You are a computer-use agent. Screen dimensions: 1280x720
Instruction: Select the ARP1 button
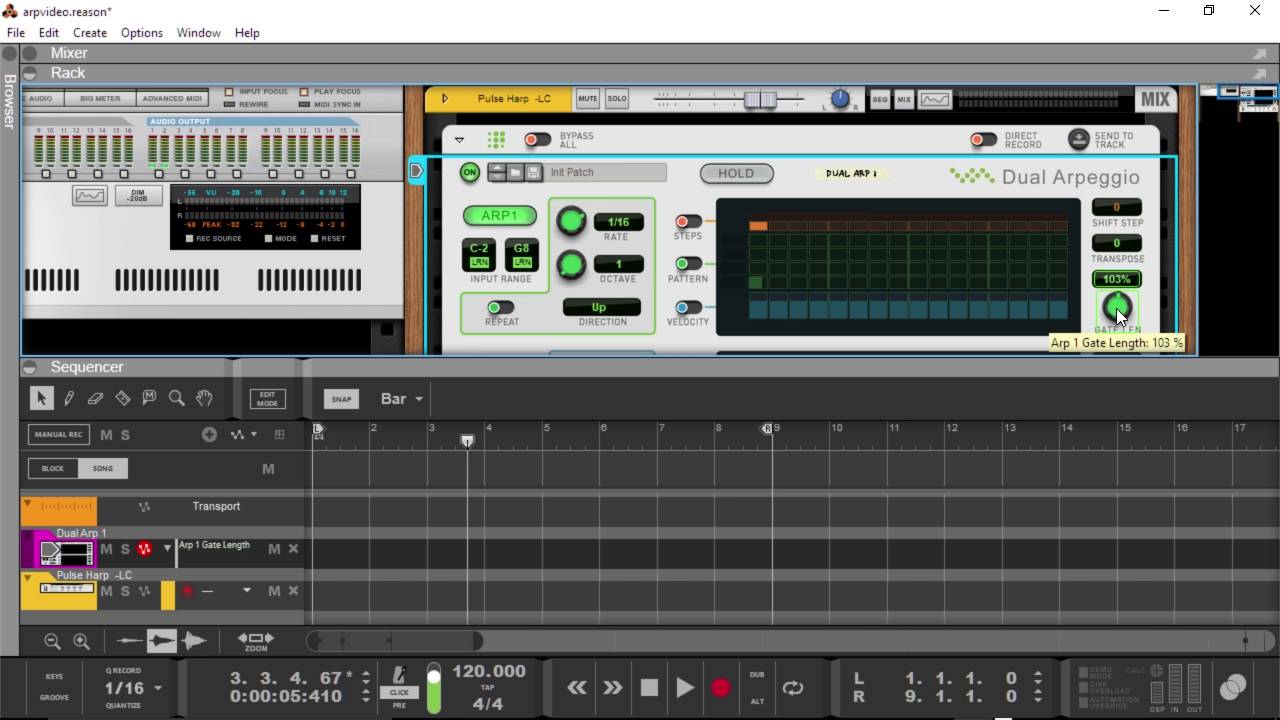tap(499, 216)
